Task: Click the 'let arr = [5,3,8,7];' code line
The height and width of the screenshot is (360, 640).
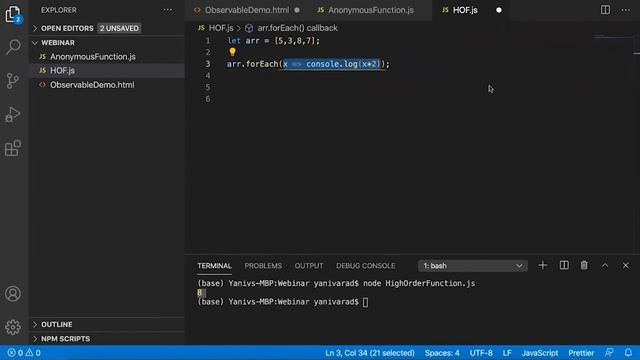Action: (x=273, y=41)
